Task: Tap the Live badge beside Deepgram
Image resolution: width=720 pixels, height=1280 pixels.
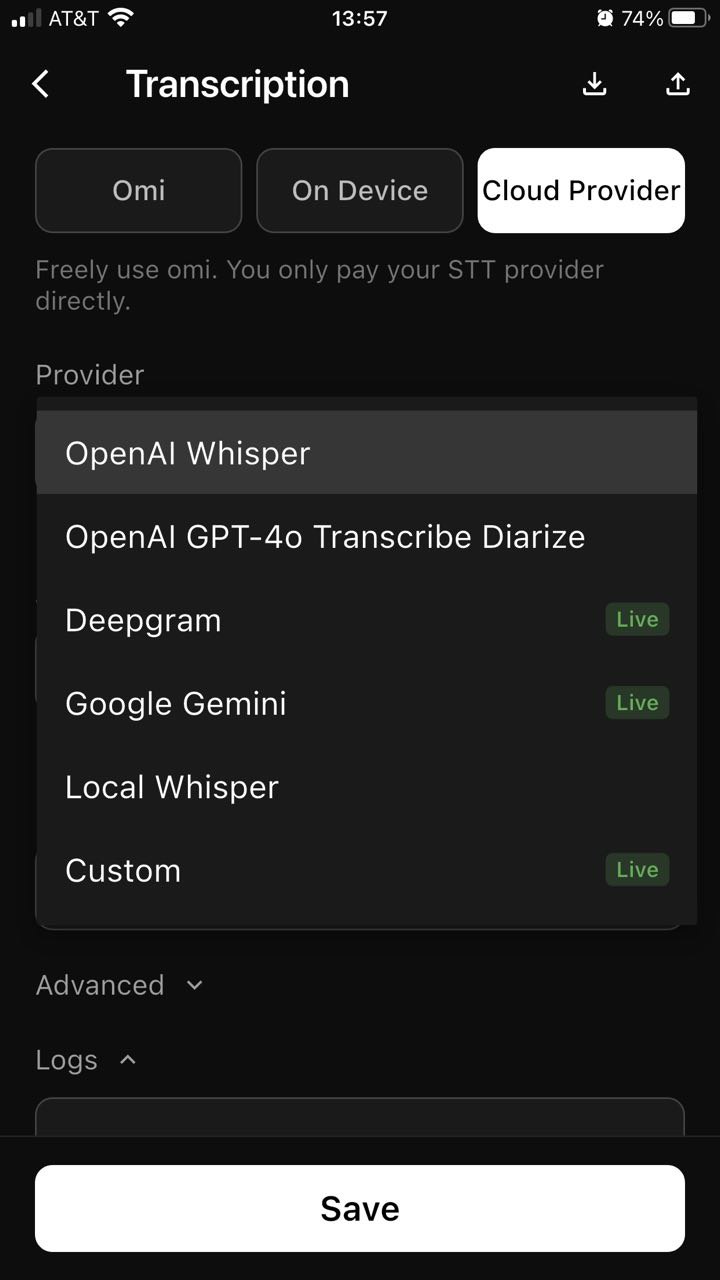Action: click(x=637, y=620)
